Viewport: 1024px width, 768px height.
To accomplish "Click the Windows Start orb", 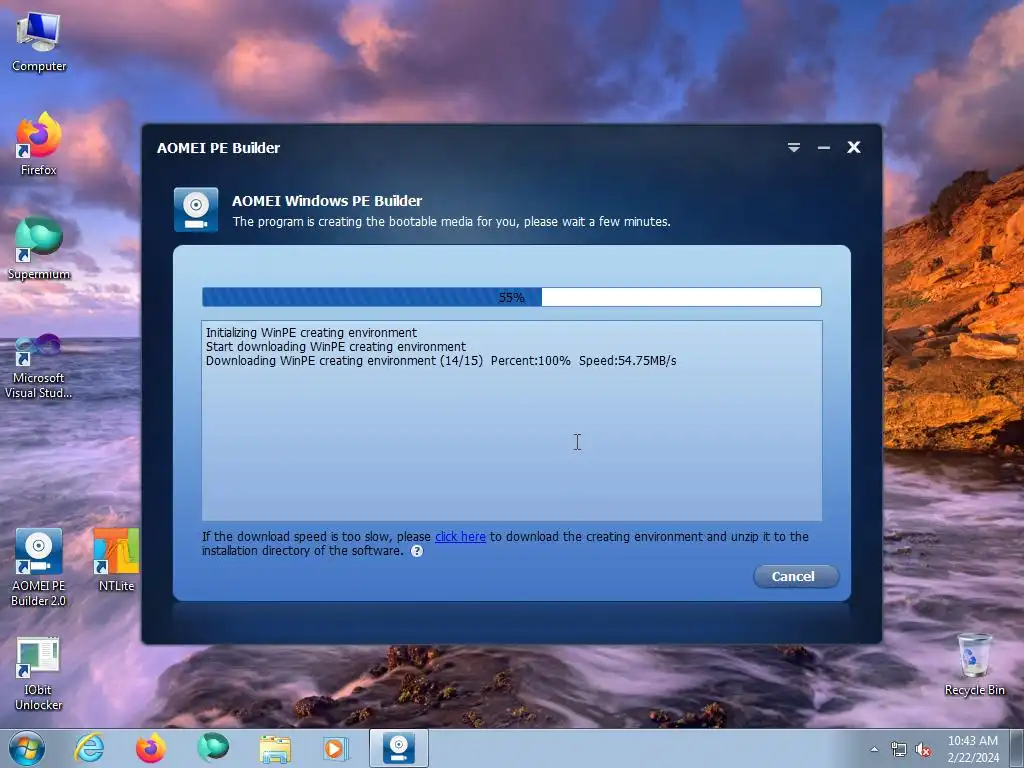I will (27, 748).
